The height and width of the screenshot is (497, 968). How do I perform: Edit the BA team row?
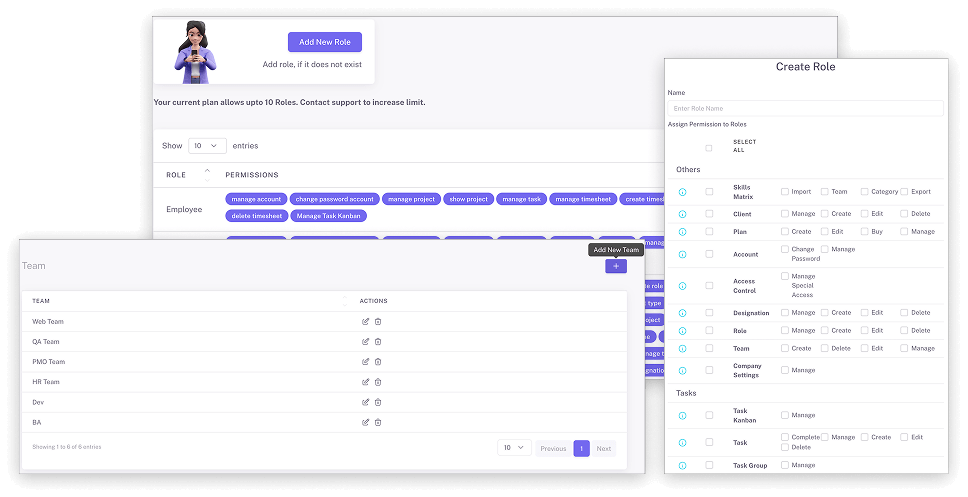[365, 422]
